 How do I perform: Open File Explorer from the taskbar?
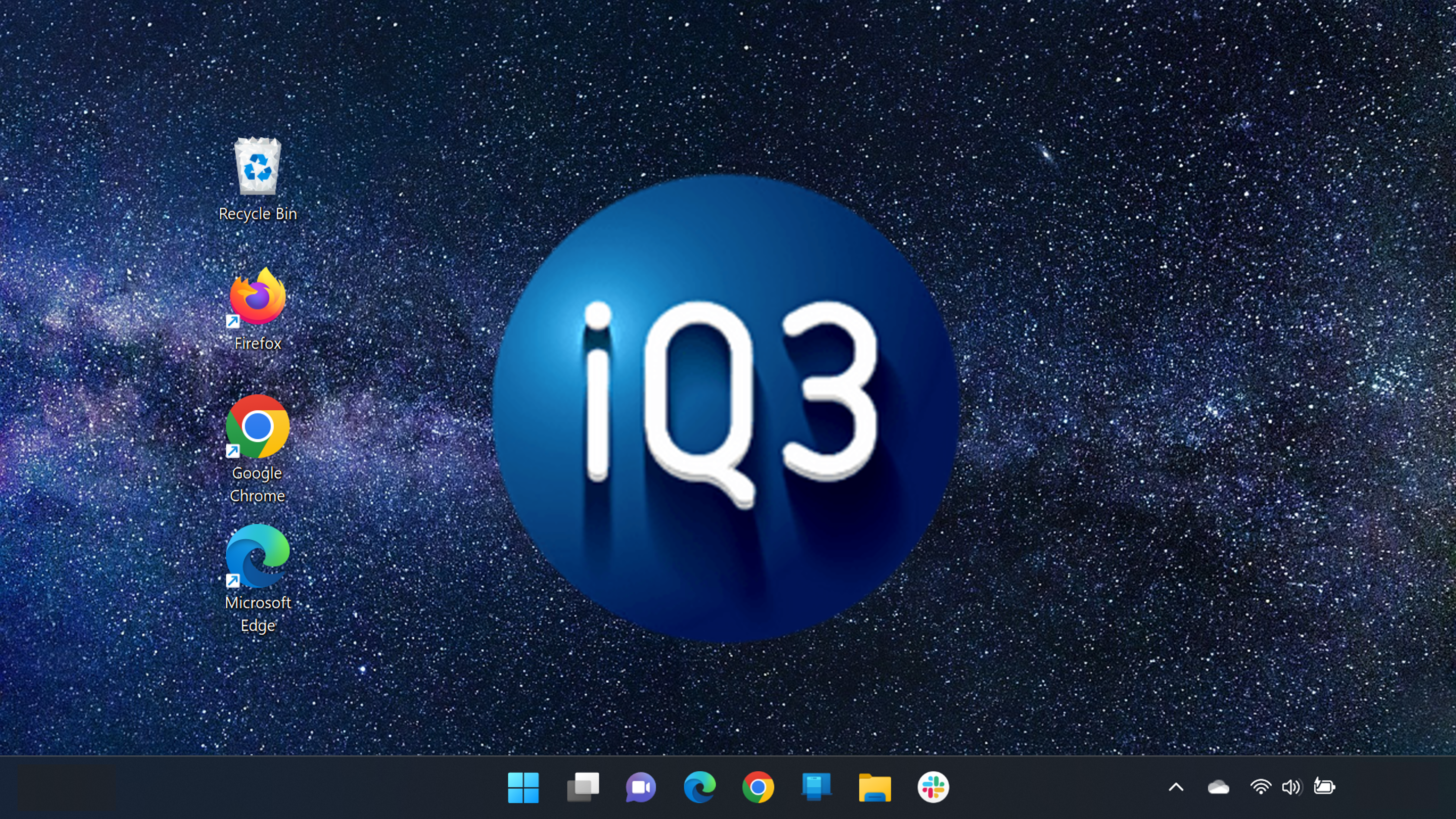(874, 787)
